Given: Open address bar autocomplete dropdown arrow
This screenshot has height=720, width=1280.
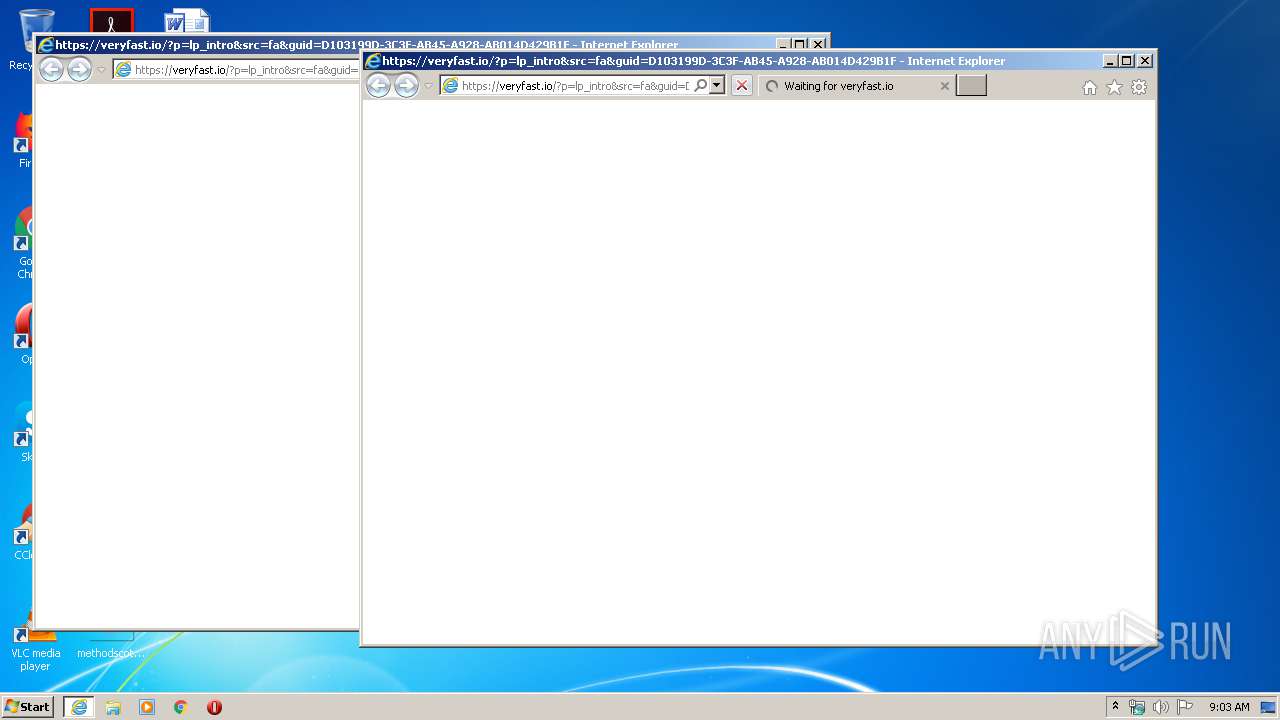Looking at the screenshot, I should (x=717, y=86).
